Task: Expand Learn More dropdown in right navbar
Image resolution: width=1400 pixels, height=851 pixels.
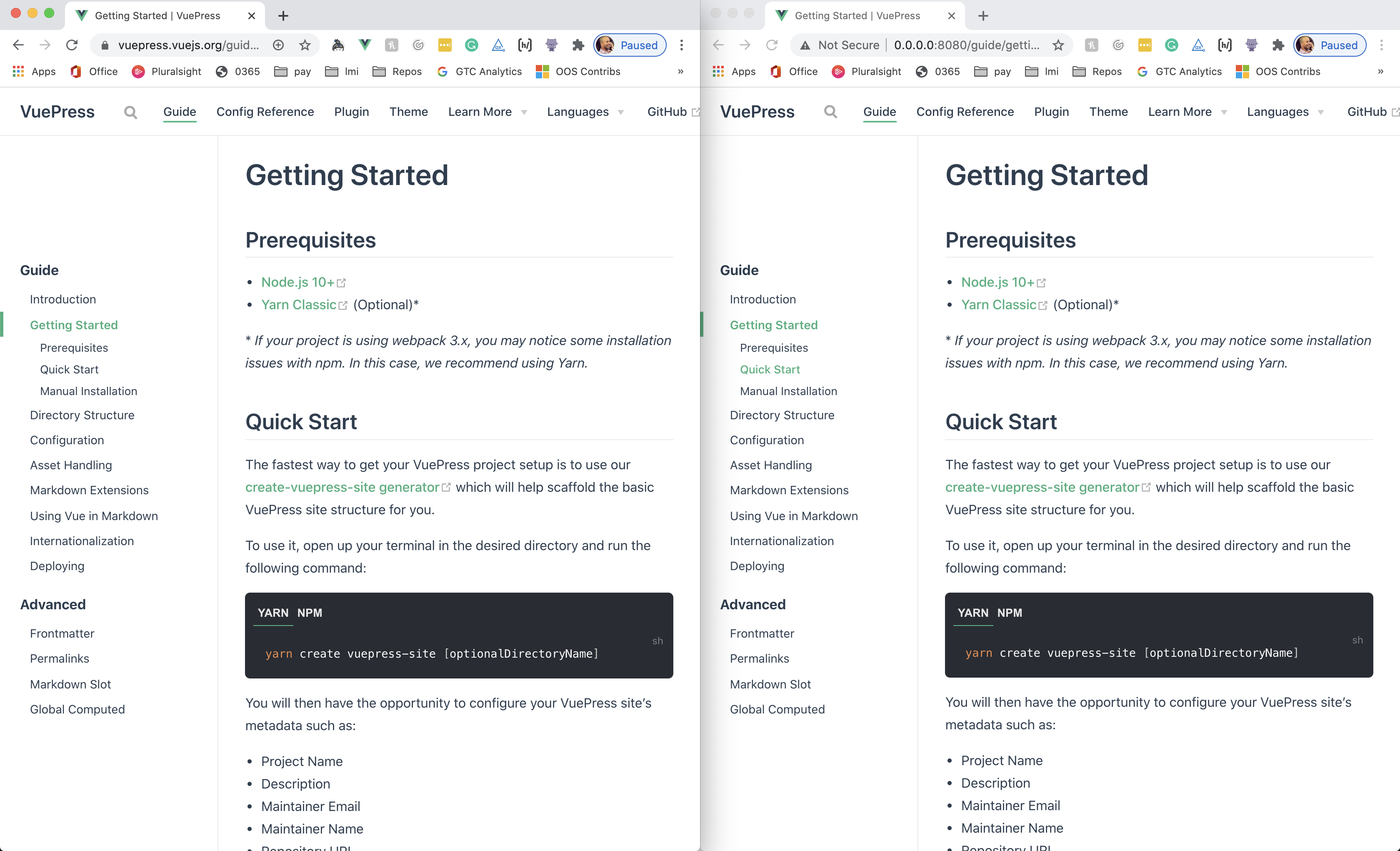Action: click(x=1187, y=112)
